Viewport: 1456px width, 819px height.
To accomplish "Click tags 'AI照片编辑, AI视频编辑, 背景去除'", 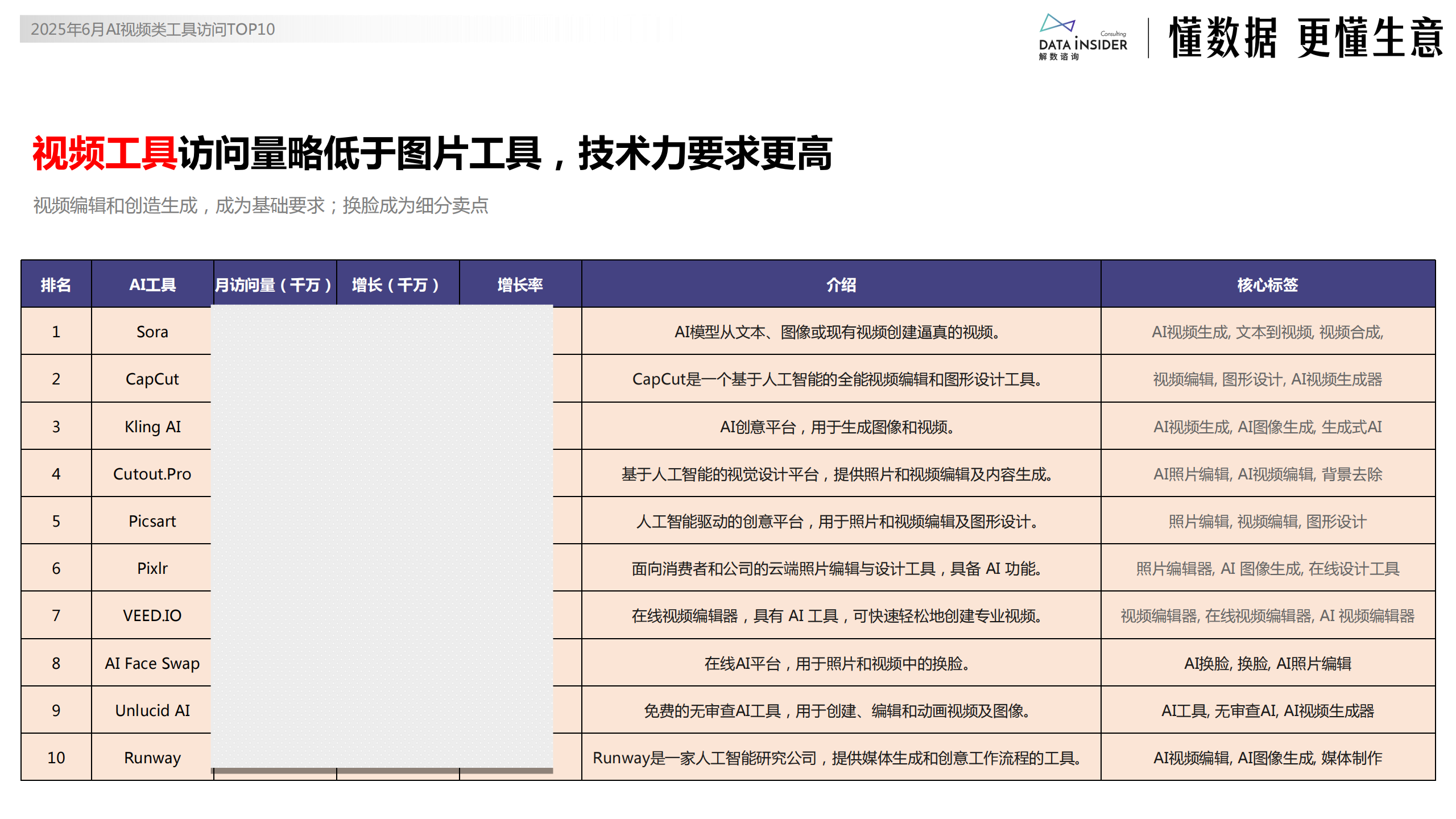I will tap(1268, 474).
